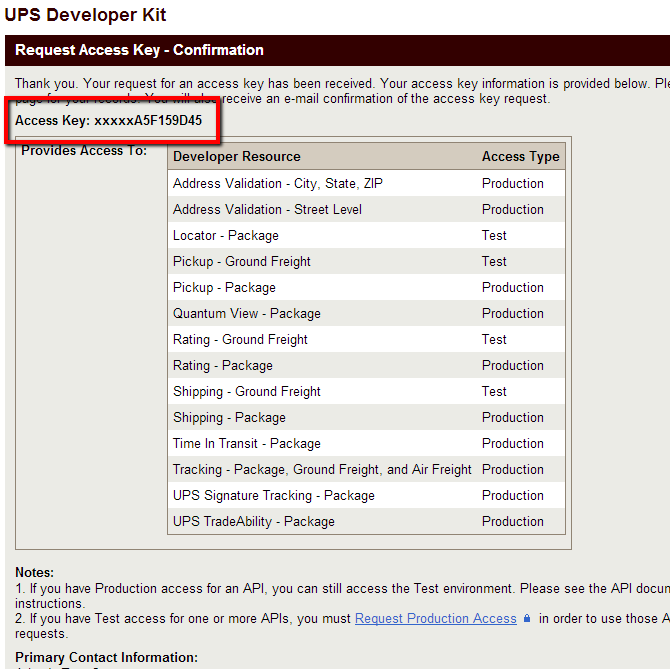Click the lock icon beside Request Production Access
The image size is (670, 669).
click(x=527, y=618)
